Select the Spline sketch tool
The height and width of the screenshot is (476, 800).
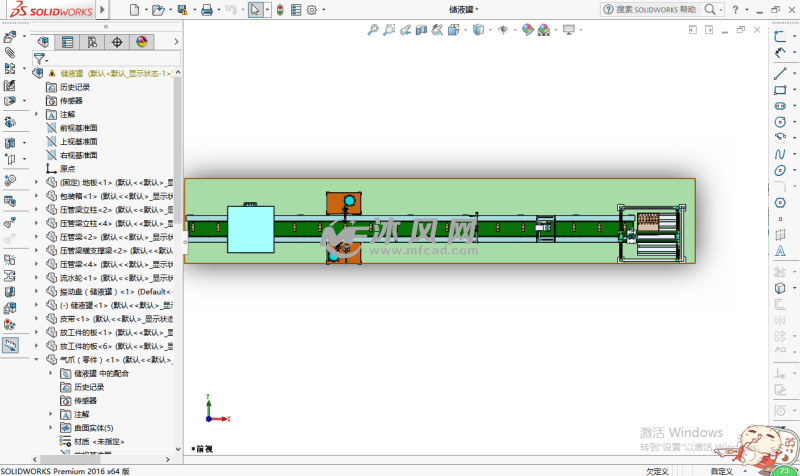click(780, 154)
